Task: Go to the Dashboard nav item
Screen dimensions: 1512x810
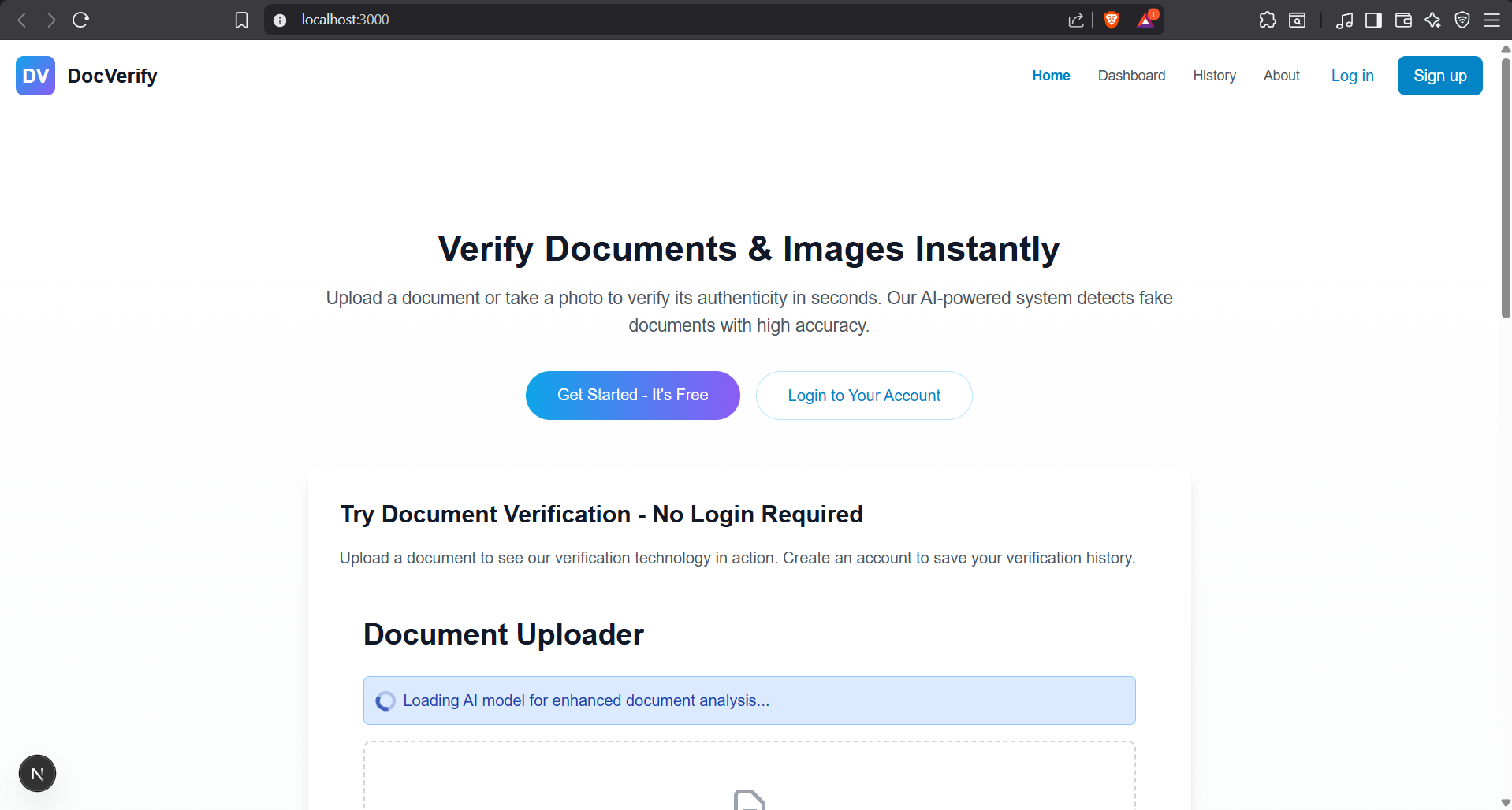Action: pyautogui.click(x=1131, y=76)
